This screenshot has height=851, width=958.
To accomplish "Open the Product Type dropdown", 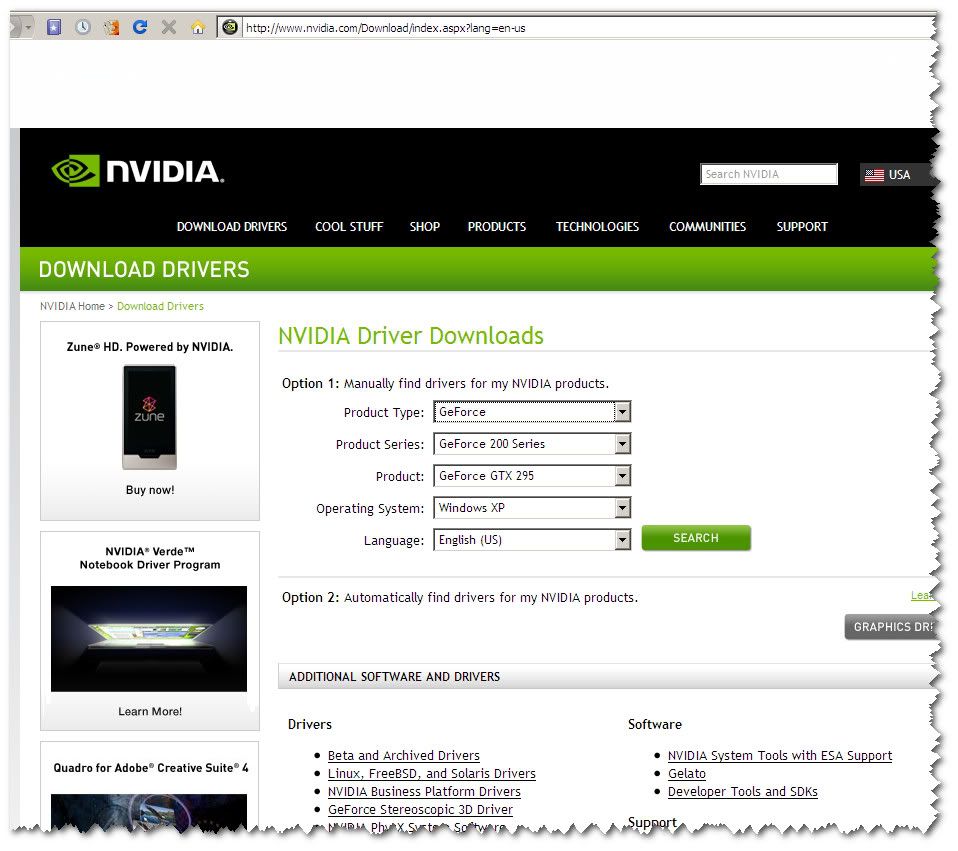I will [531, 412].
